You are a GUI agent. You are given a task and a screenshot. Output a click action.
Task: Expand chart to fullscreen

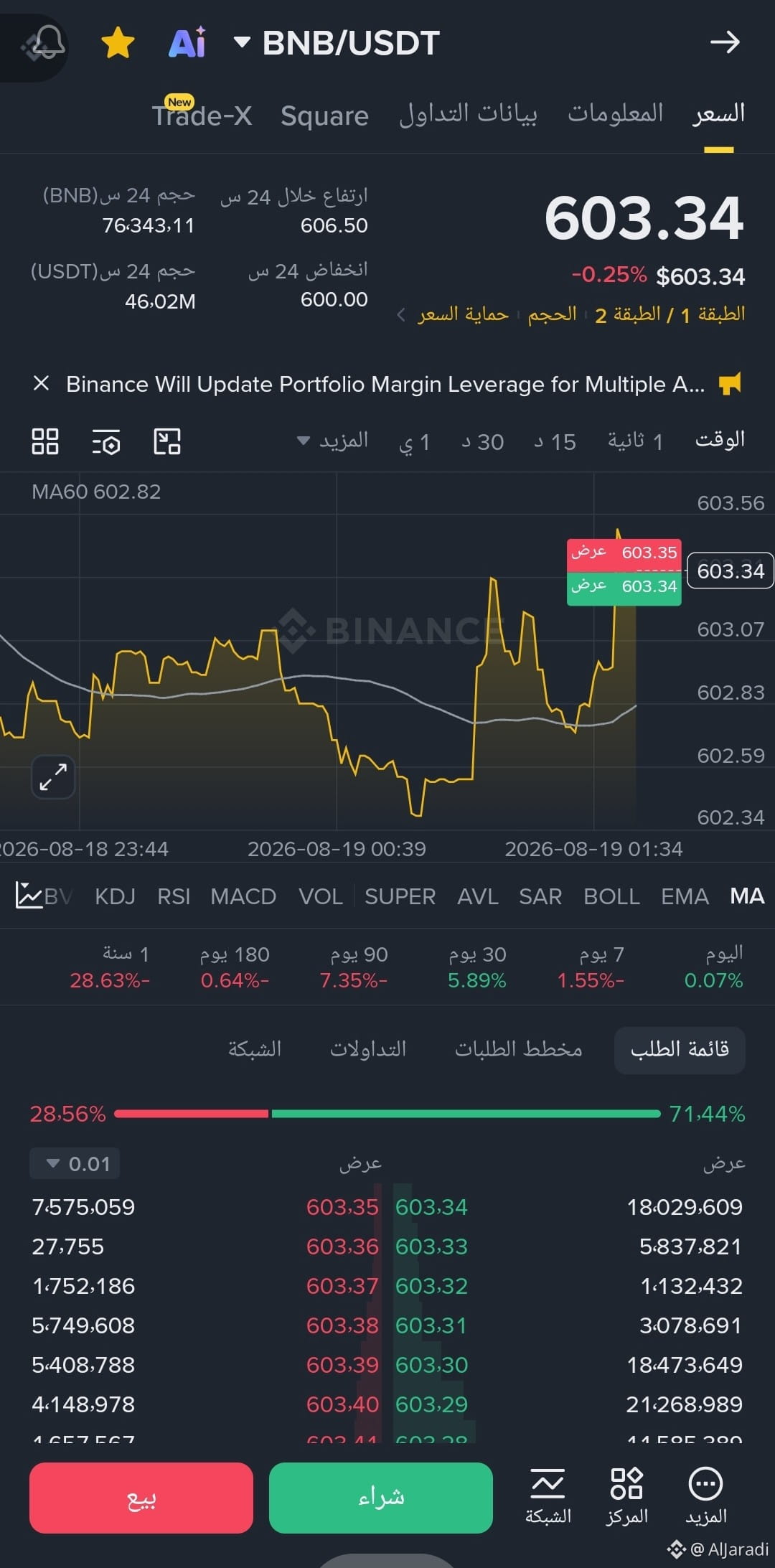pyautogui.click(x=53, y=777)
